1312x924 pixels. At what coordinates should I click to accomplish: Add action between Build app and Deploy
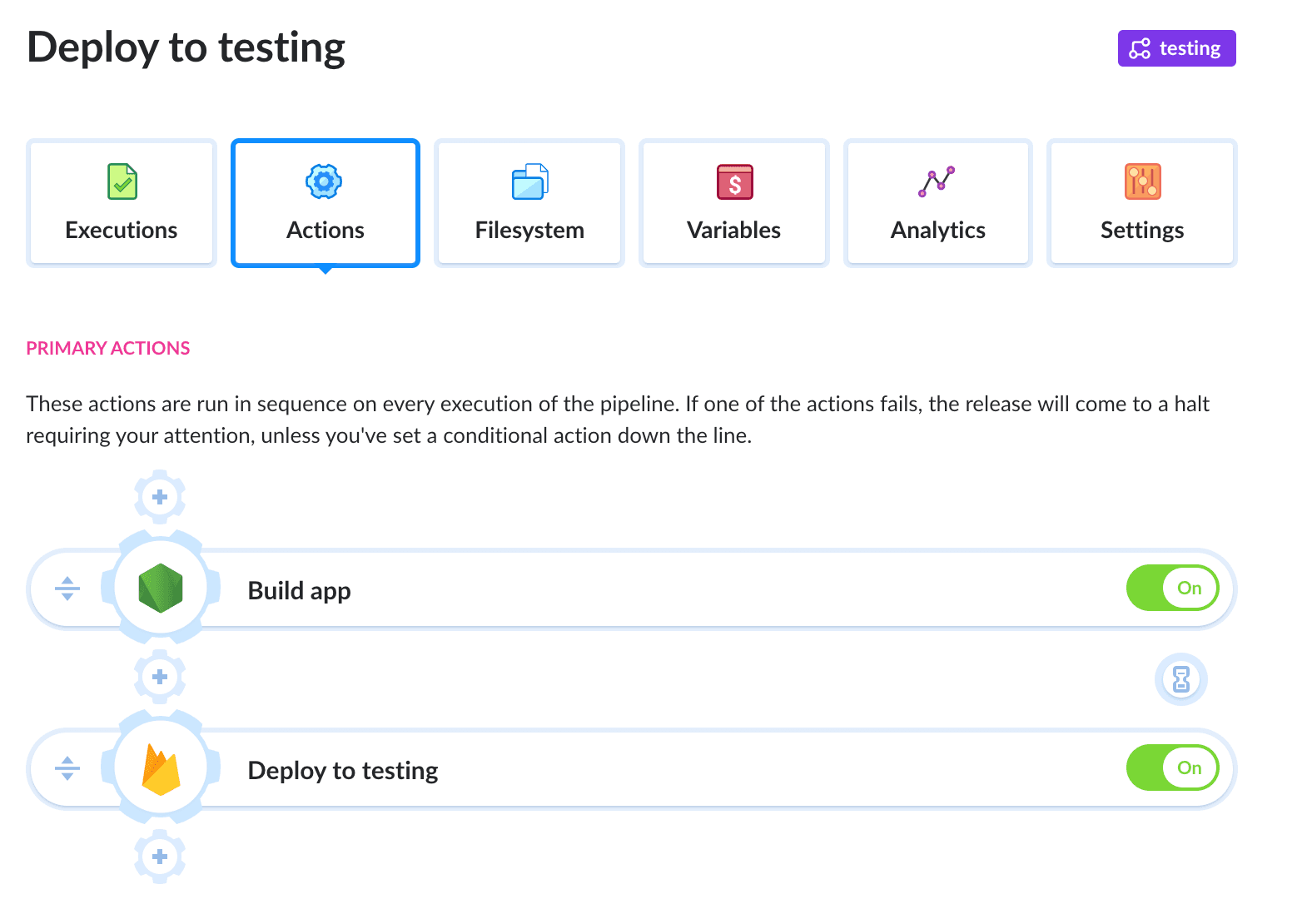(x=160, y=677)
